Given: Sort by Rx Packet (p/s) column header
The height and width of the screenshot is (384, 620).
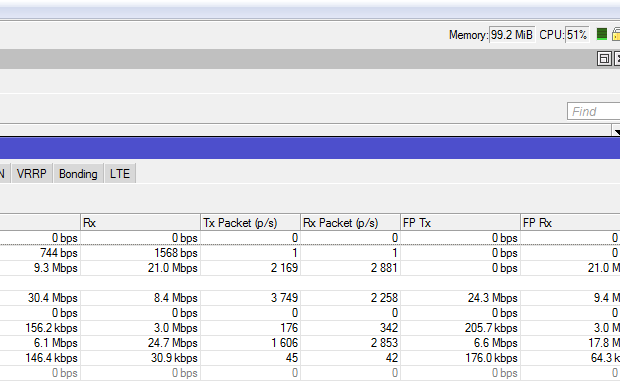Looking at the screenshot, I should 350,223.
